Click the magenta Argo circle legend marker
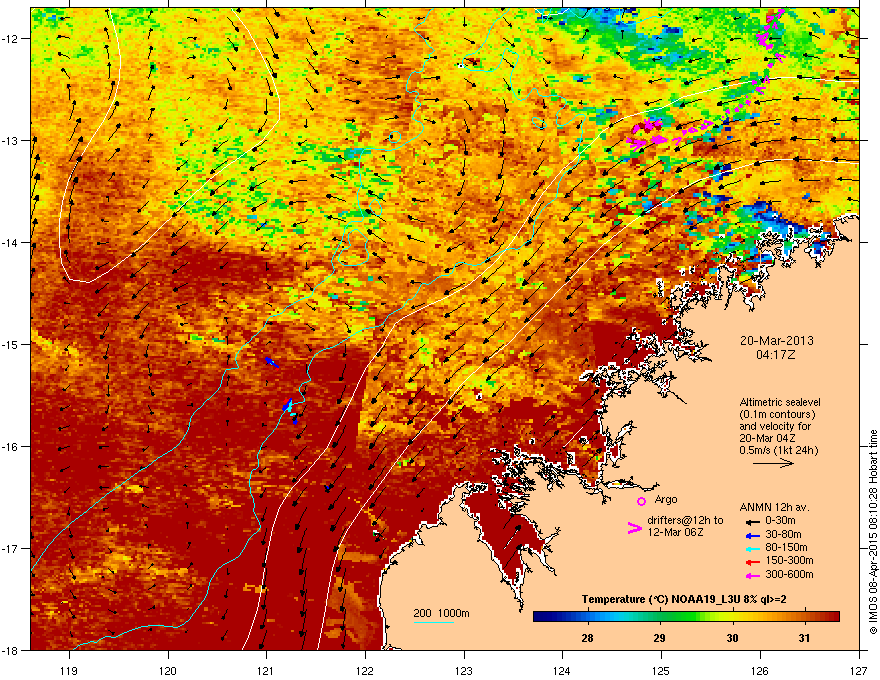 [x=641, y=501]
